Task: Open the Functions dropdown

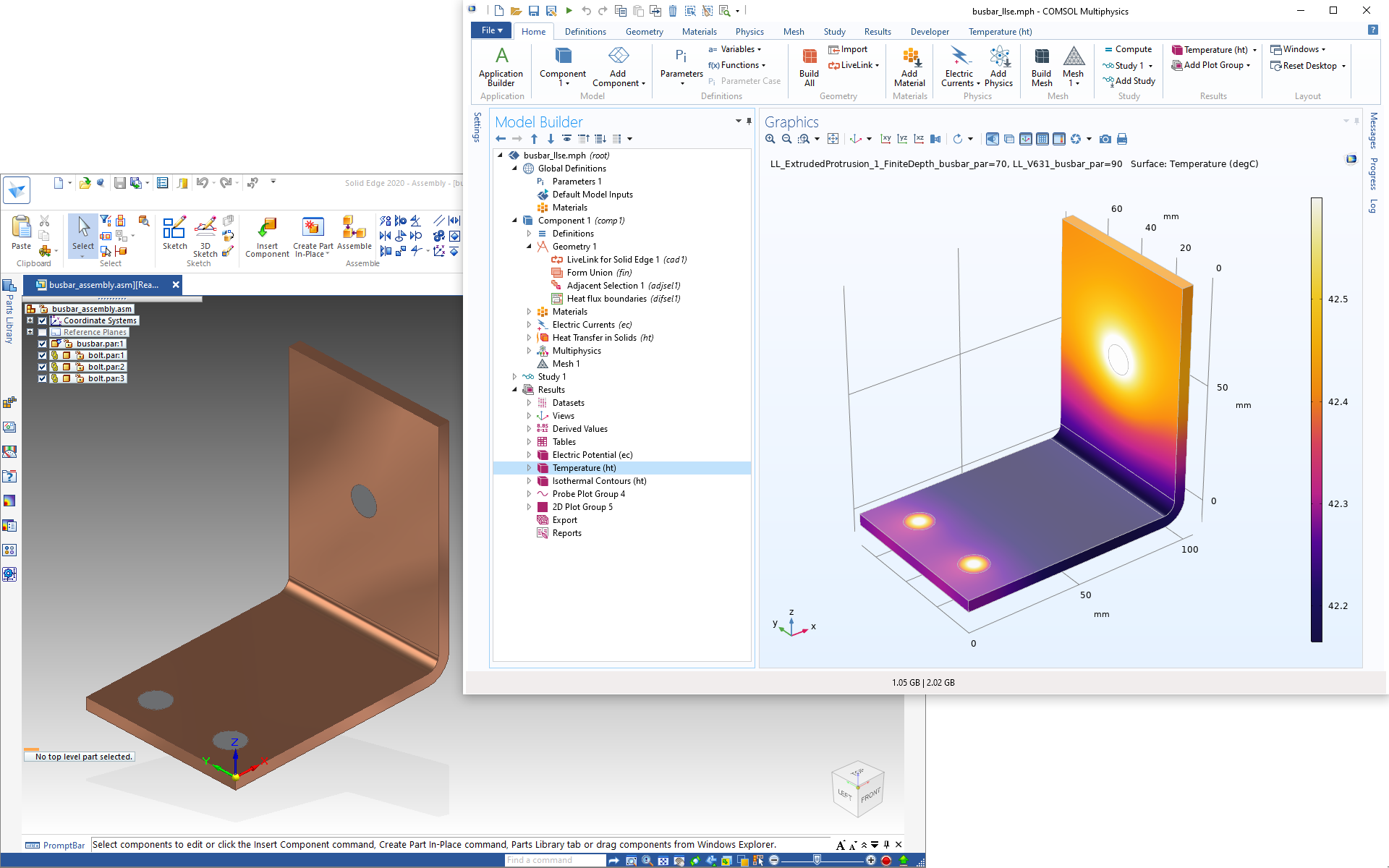Action: tap(736, 65)
